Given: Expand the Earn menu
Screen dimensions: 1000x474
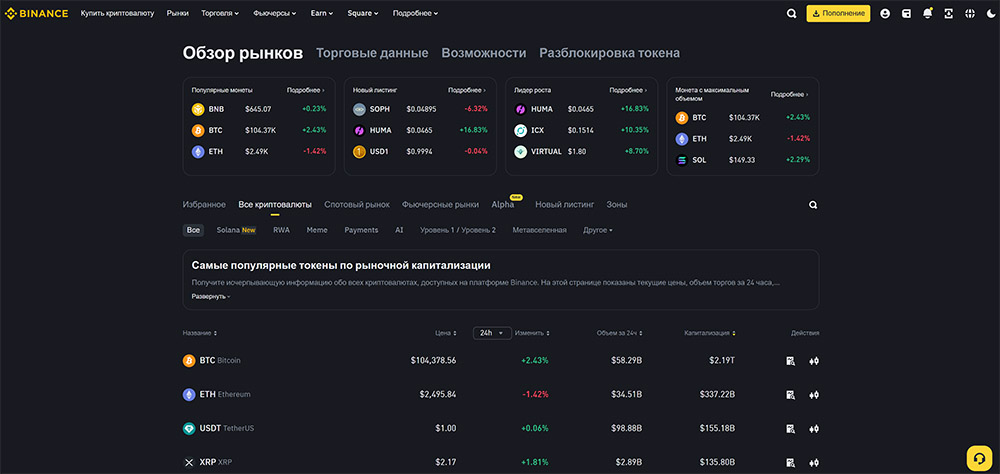Looking at the screenshot, I should (322, 13).
